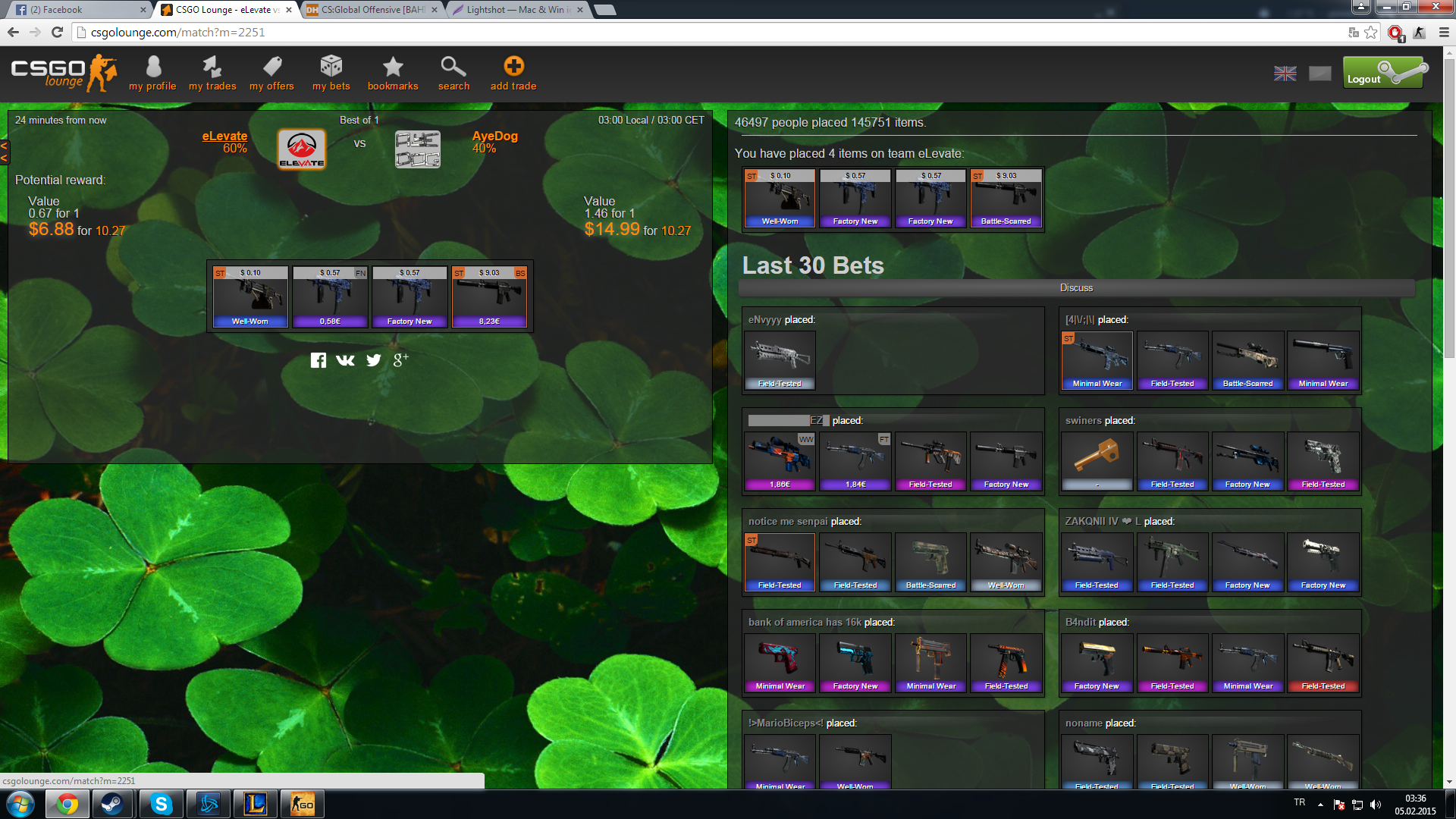Expand the orange side arrows panel
1456x819 pixels.
[x=4, y=152]
